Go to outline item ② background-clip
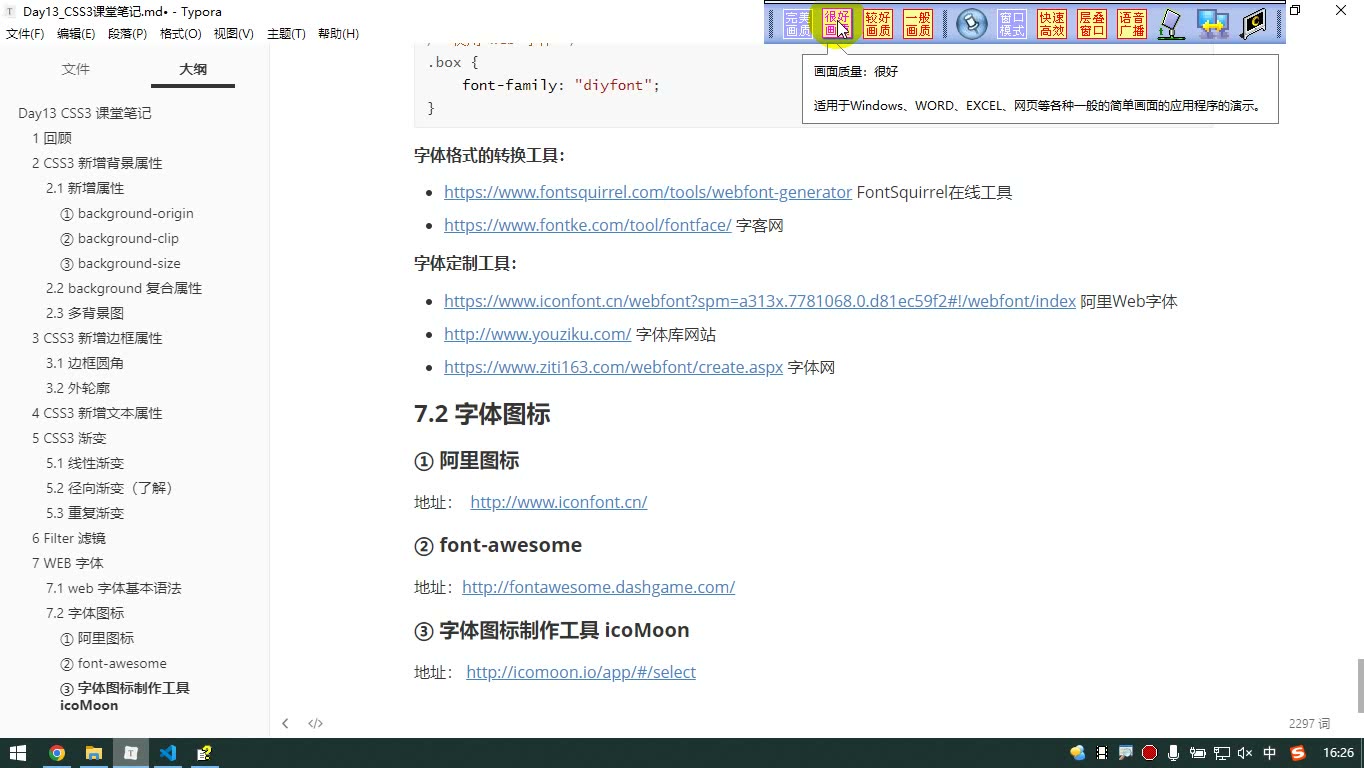Screen dimensions: 1364x768 click(x=120, y=238)
